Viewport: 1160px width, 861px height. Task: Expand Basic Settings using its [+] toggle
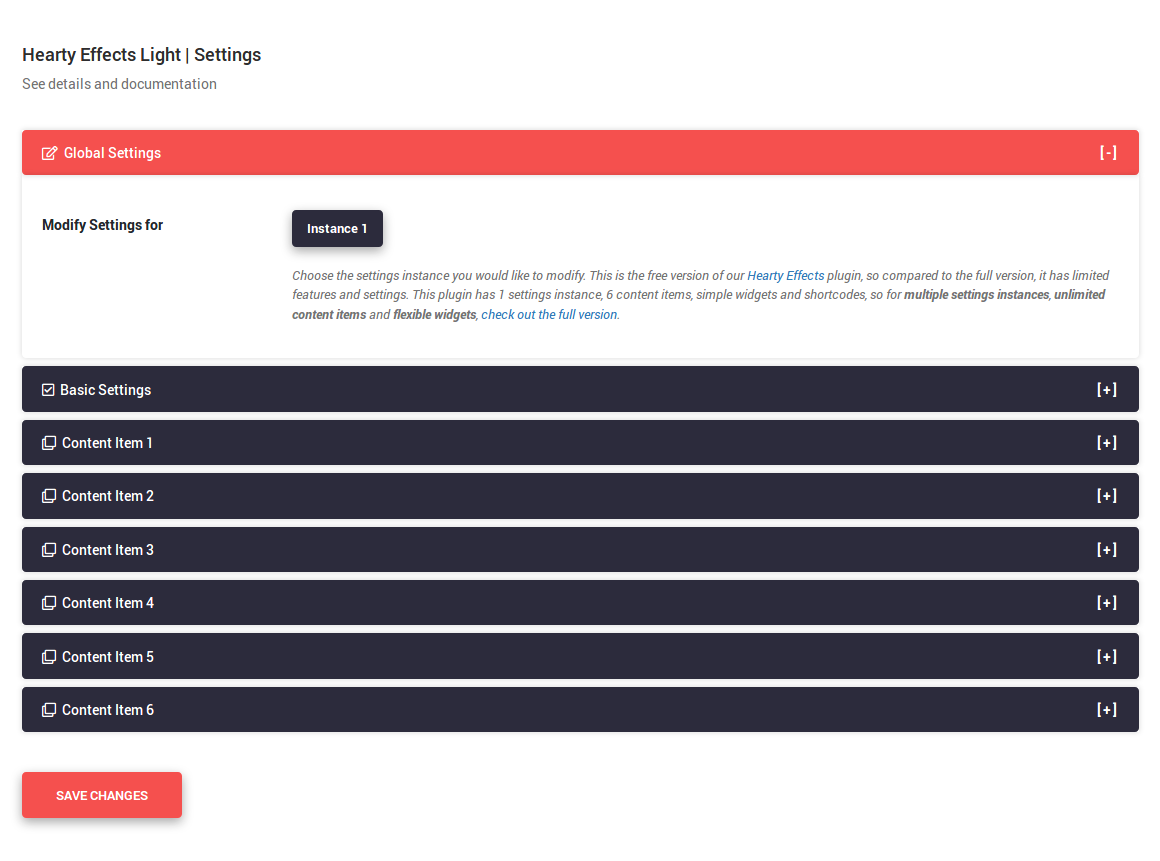(1107, 390)
